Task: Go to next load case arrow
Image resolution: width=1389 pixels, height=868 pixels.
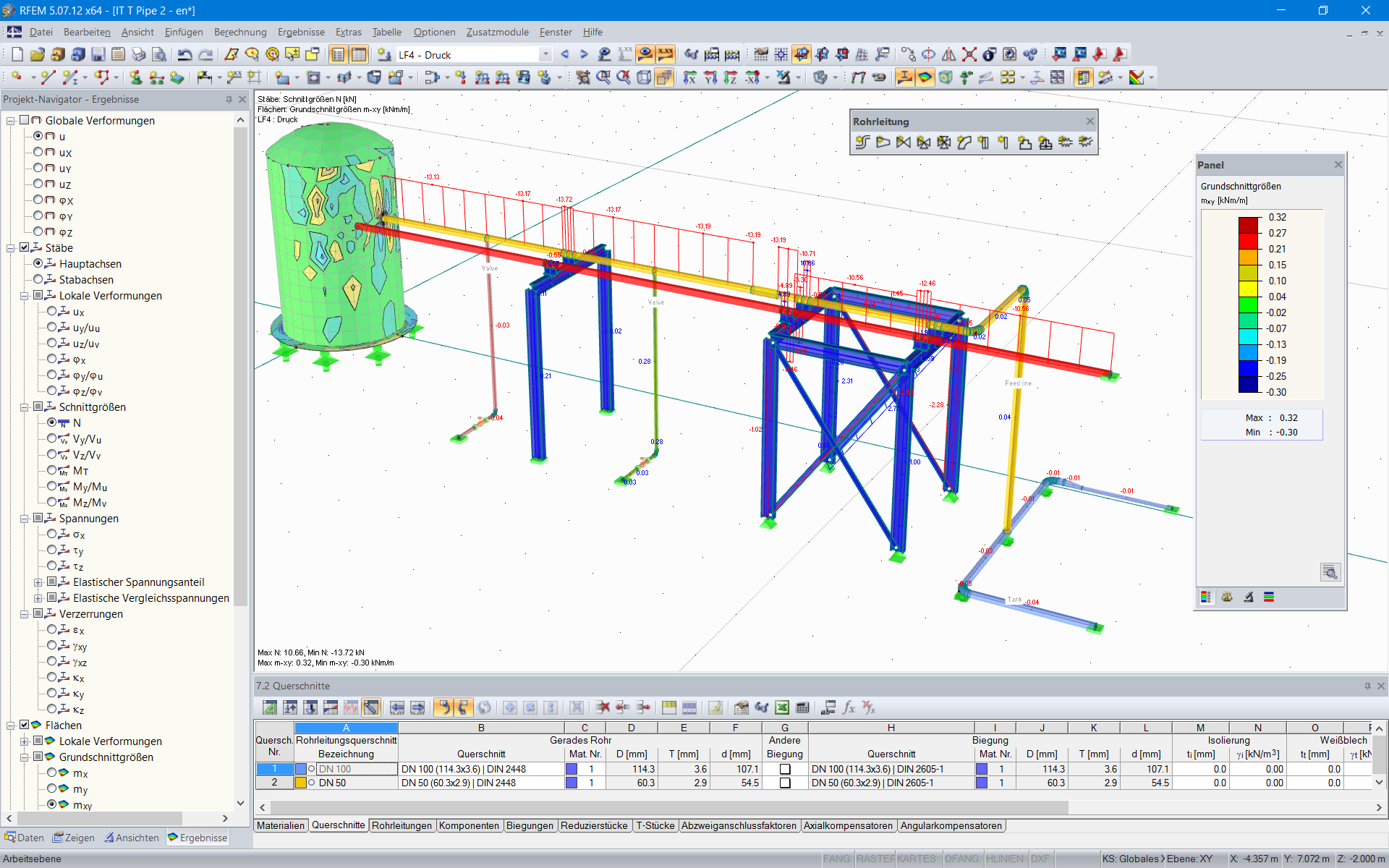Action: [x=584, y=54]
